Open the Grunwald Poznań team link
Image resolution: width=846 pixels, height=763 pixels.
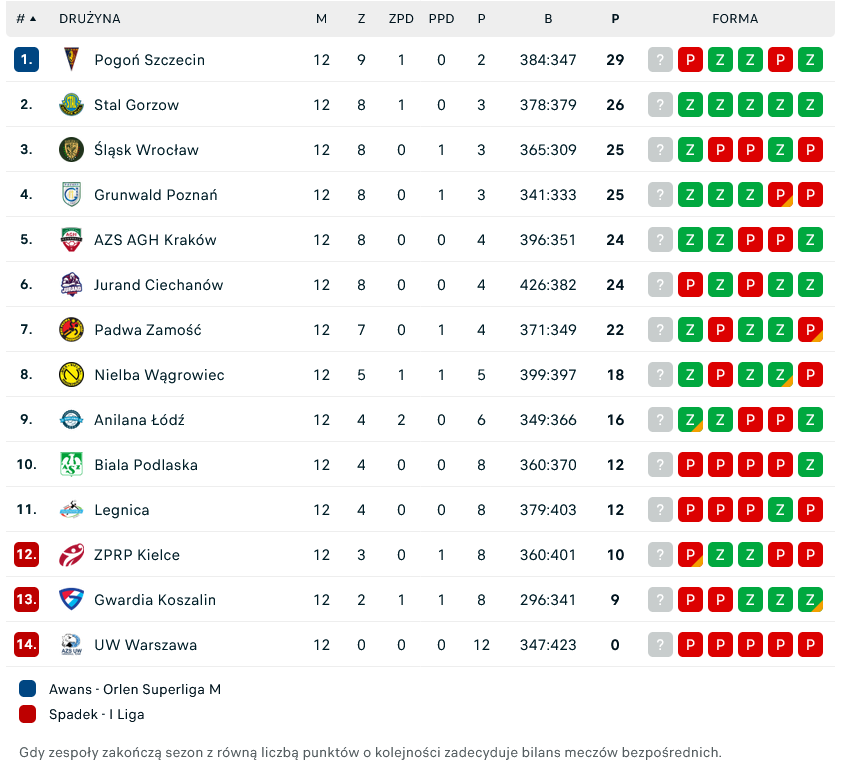tap(155, 195)
